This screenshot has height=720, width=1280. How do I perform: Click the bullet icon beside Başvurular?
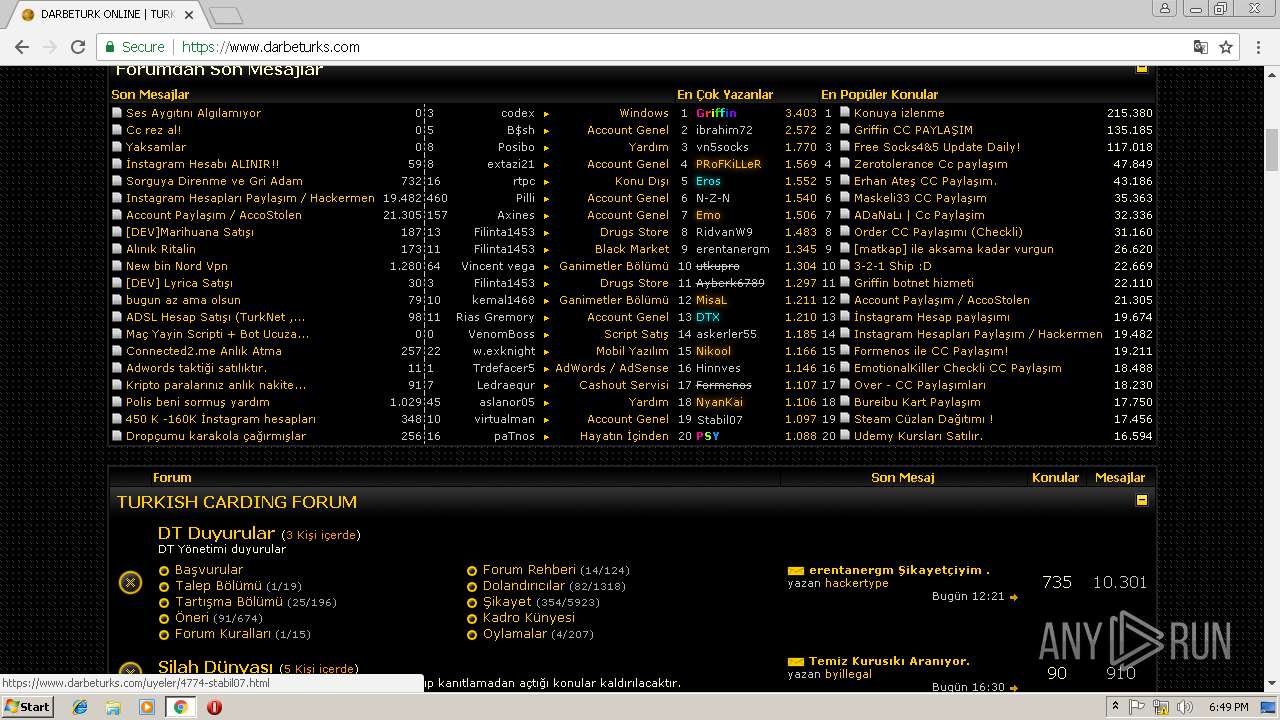point(164,571)
